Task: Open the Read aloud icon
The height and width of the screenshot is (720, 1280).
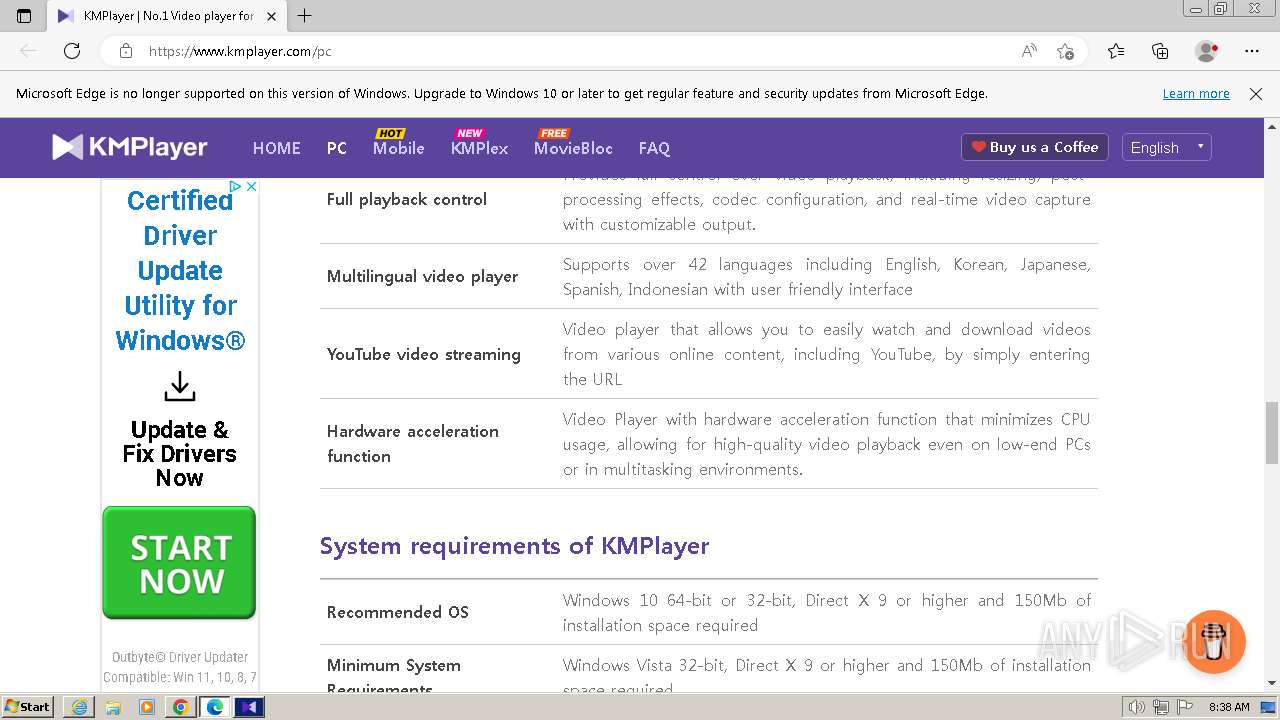Action: coord(1028,51)
